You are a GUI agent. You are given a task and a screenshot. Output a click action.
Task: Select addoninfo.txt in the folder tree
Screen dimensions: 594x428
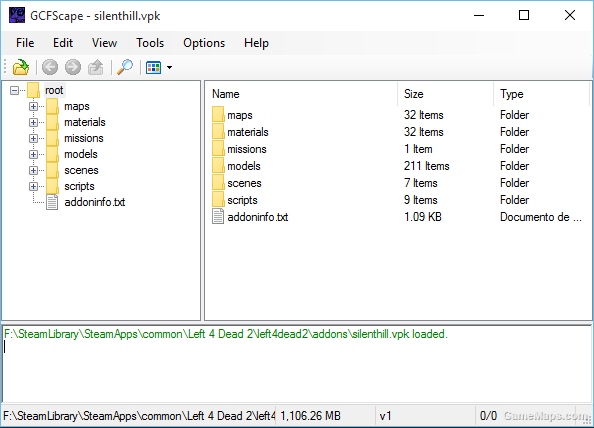[x=95, y=202]
